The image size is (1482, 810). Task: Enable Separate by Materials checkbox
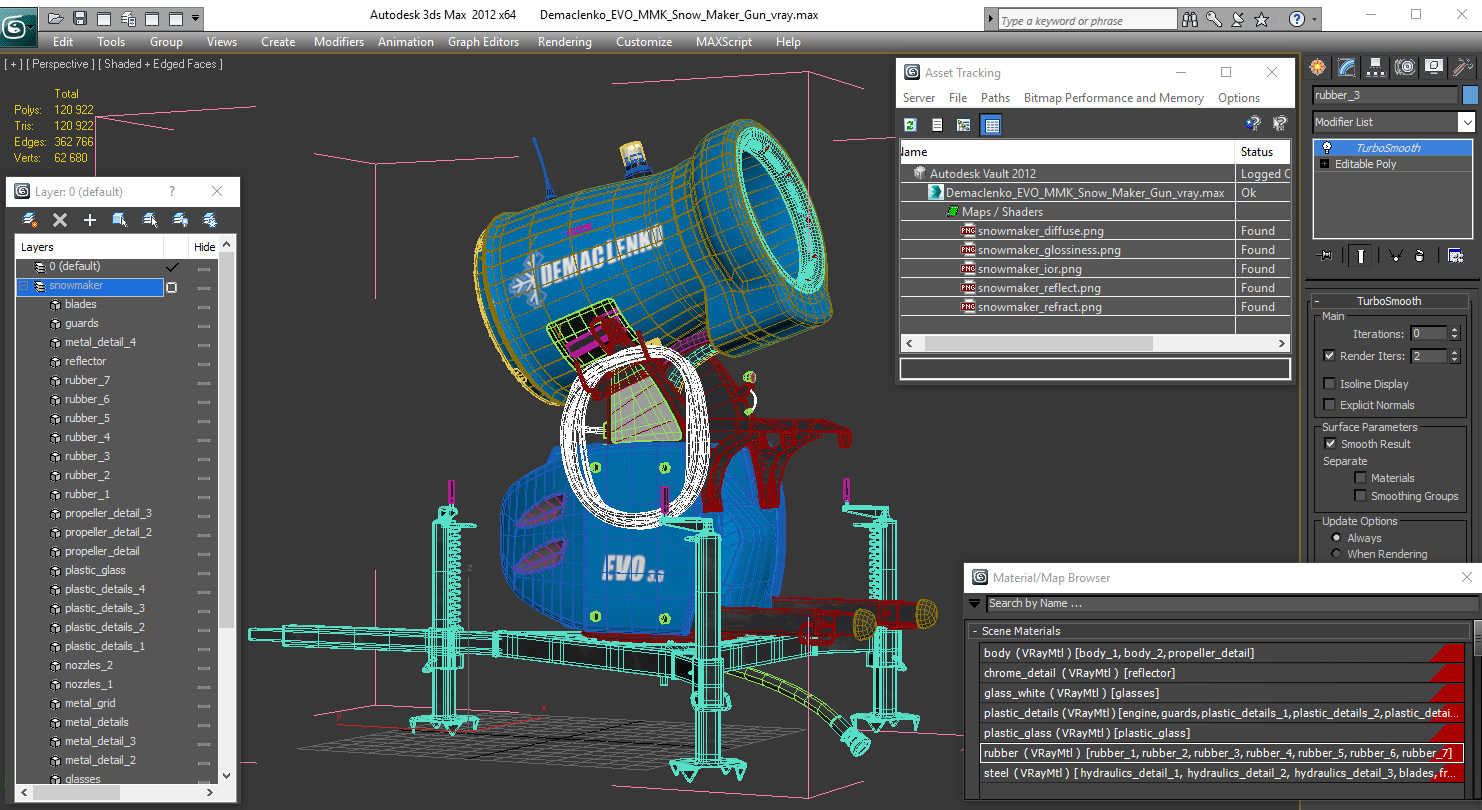point(1360,477)
